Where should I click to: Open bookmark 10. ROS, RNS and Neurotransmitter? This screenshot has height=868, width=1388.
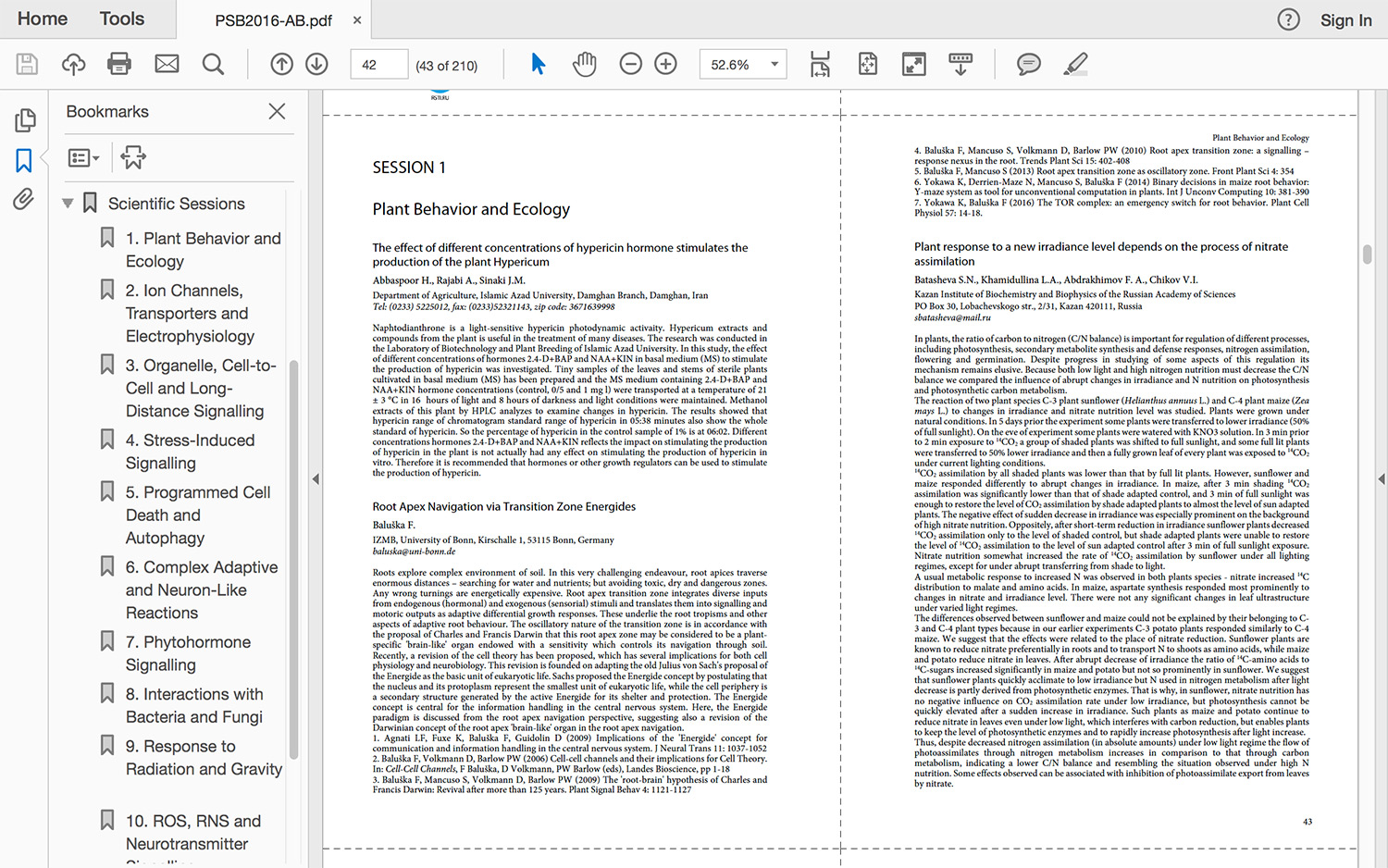(x=193, y=832)
